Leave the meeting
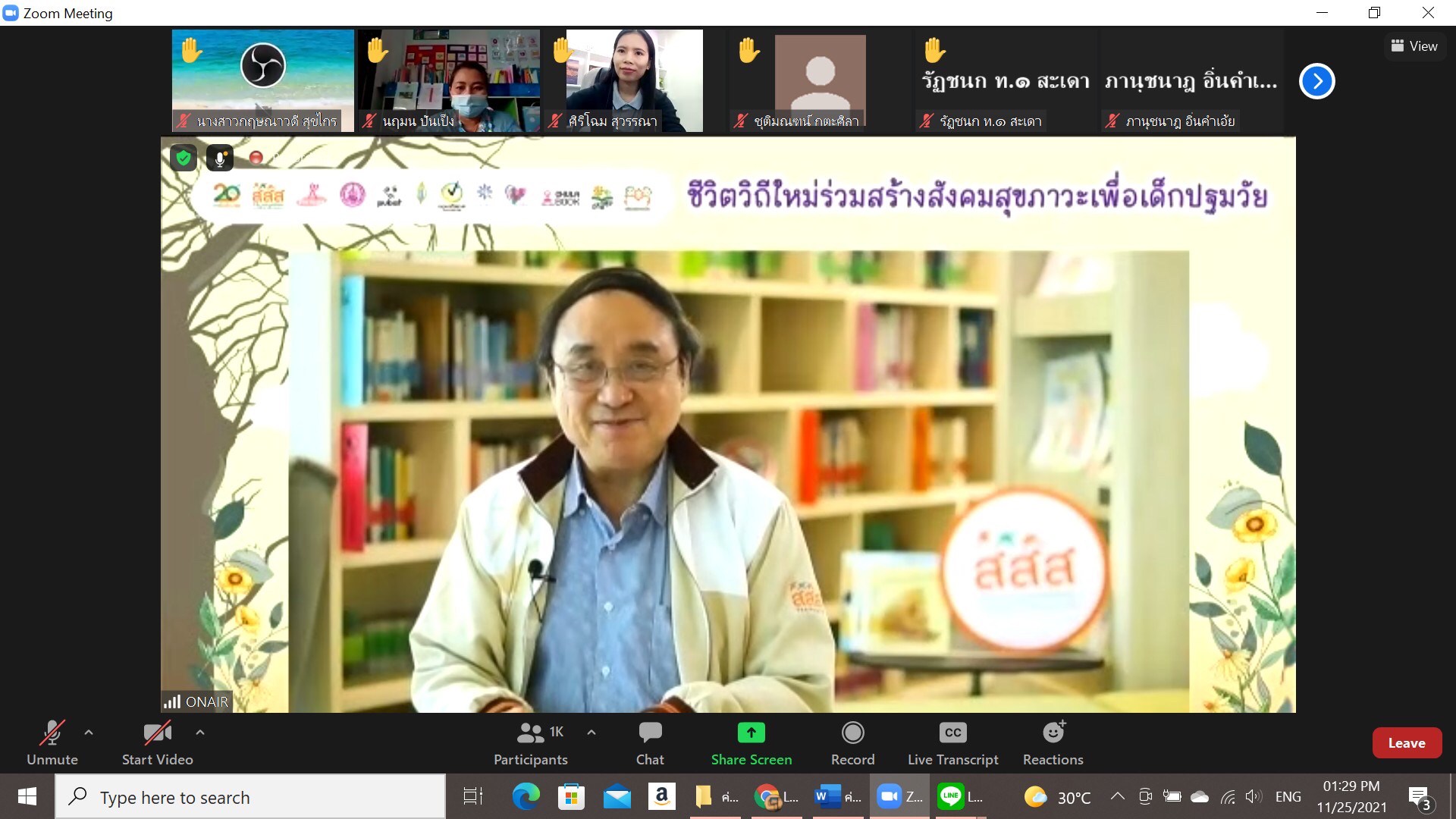 point(1406,743)
